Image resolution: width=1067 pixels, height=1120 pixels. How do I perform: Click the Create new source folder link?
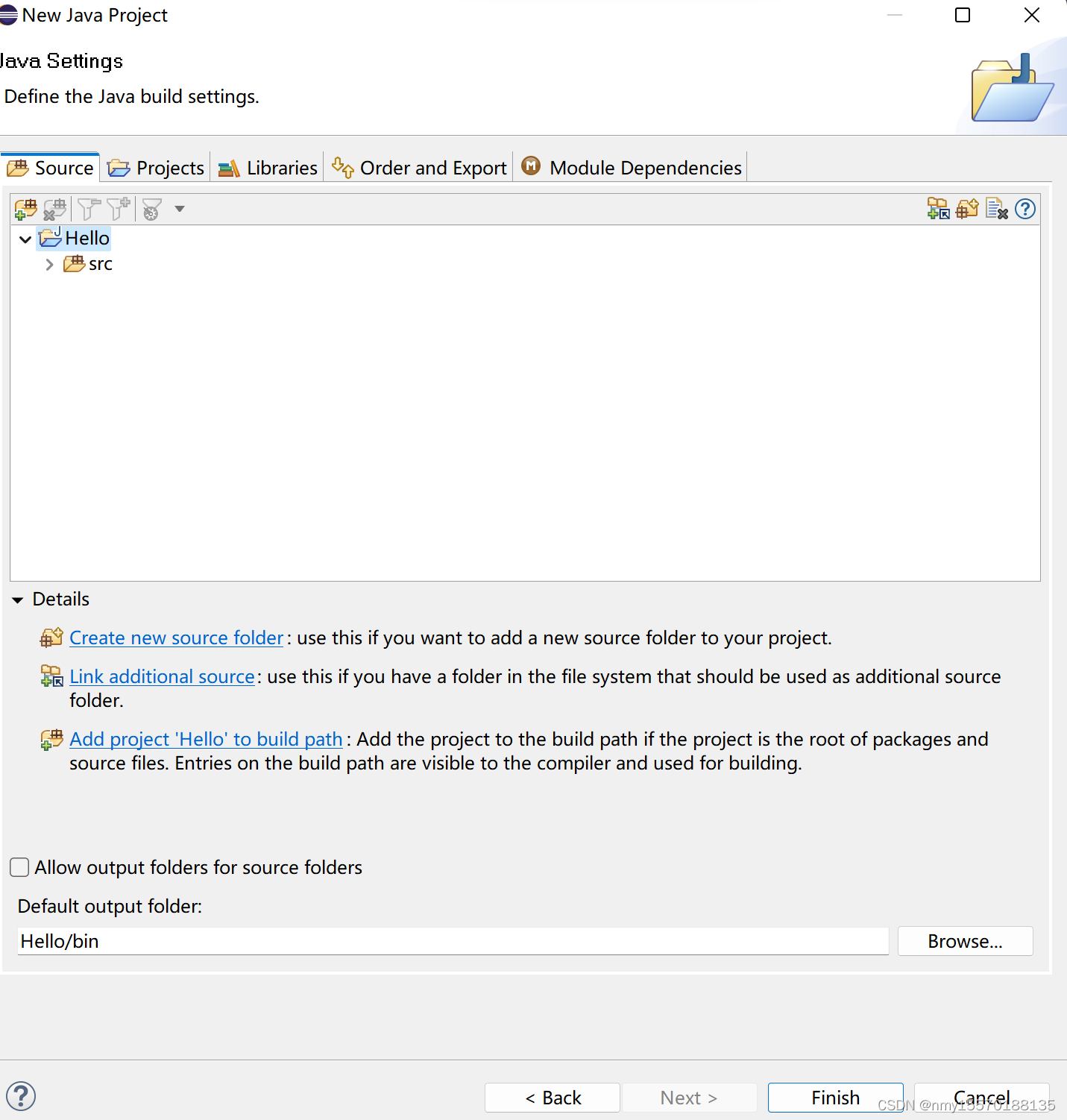[x=176, y=638]
